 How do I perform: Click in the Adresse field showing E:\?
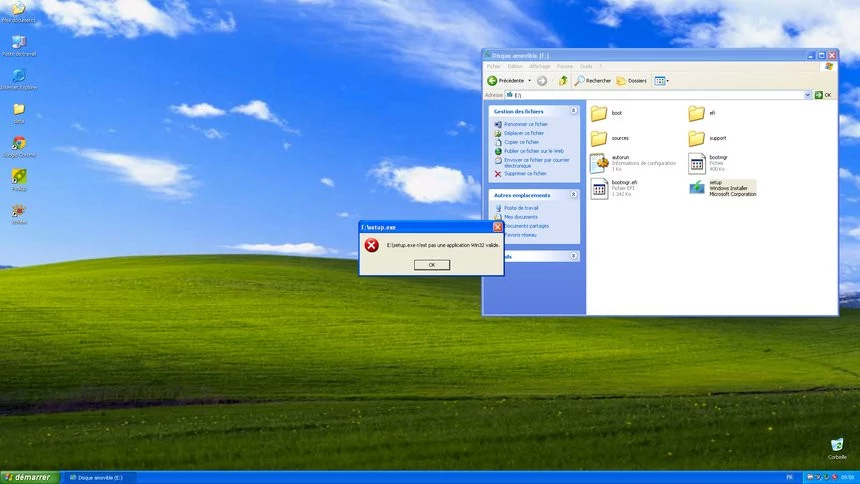654,95
